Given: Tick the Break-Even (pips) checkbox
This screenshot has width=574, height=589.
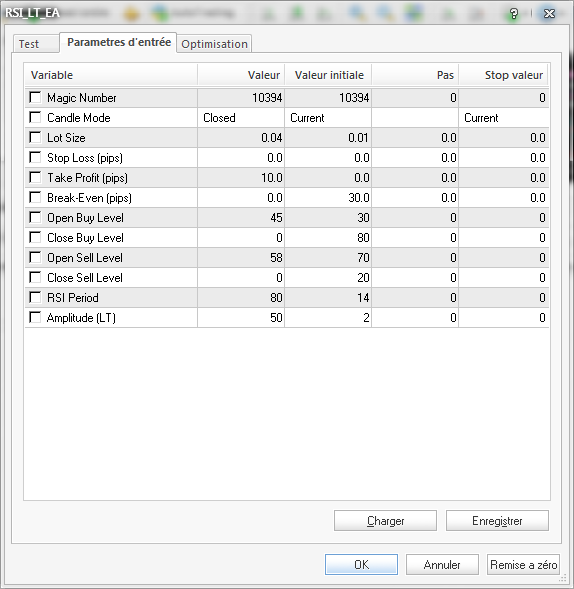Looking at the screenshot, I should (35, 197).
